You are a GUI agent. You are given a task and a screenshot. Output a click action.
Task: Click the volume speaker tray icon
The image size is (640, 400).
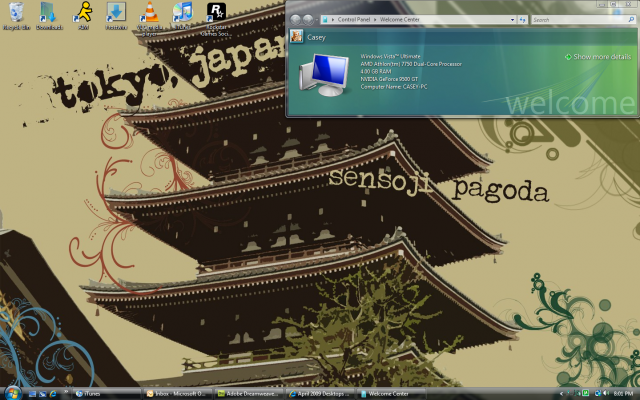(606, 394)
